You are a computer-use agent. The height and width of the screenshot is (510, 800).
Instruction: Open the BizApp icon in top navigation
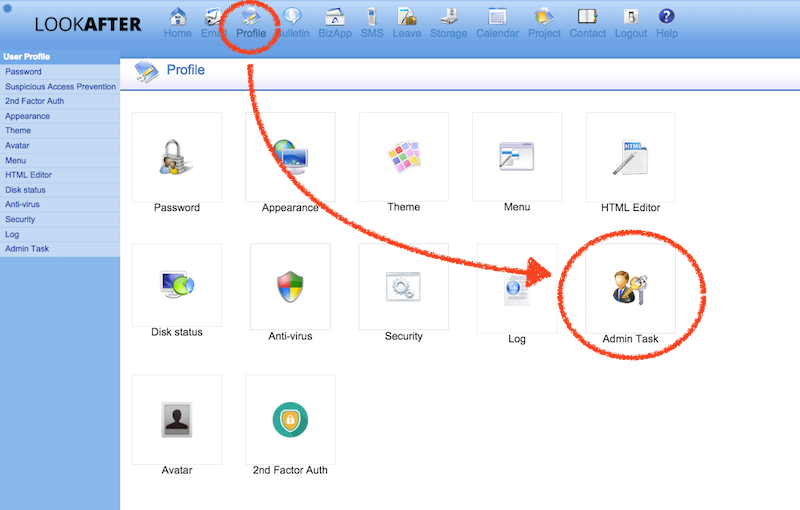335,17
